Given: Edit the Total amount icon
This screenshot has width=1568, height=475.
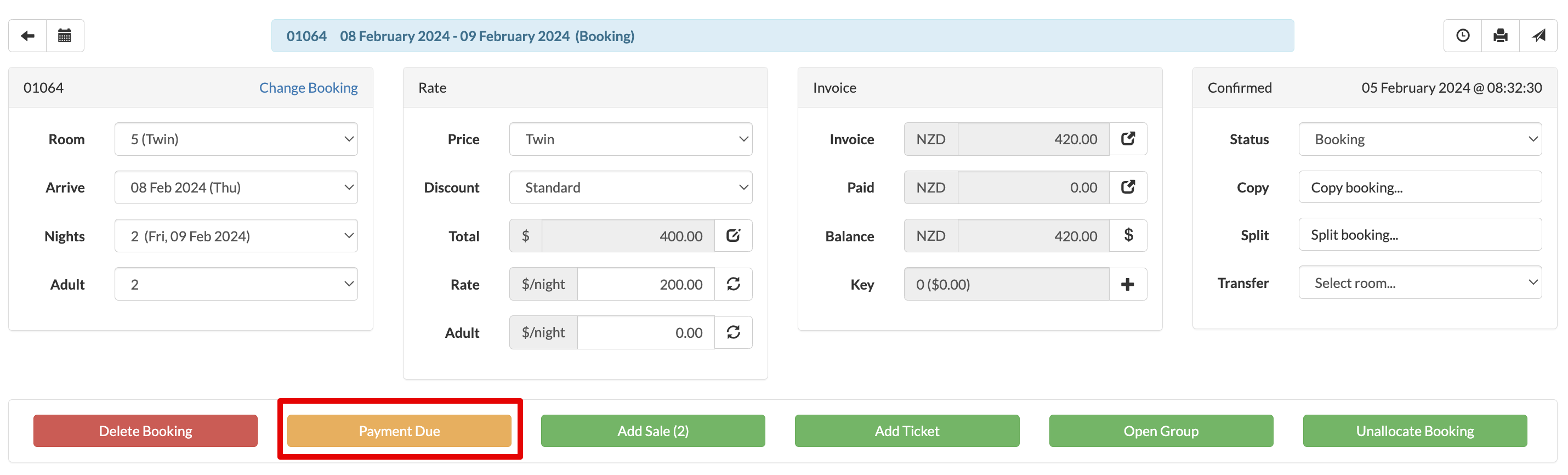Looking at the screenshot, I should coord(734,236).
